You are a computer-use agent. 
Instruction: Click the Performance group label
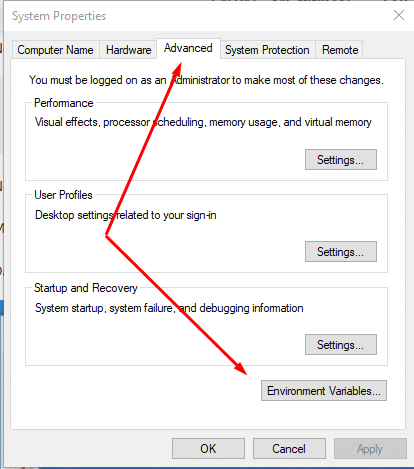64,103
